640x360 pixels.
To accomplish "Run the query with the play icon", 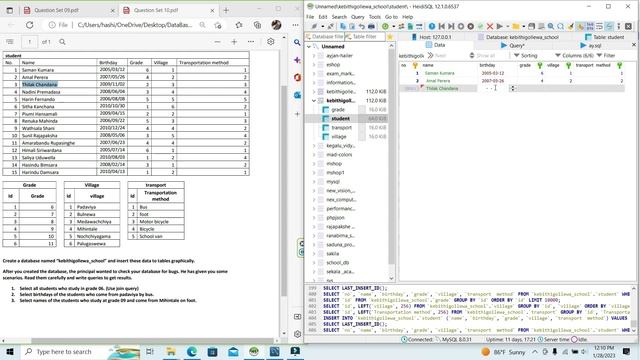I will pyautogui.click(x=500, y=26).
